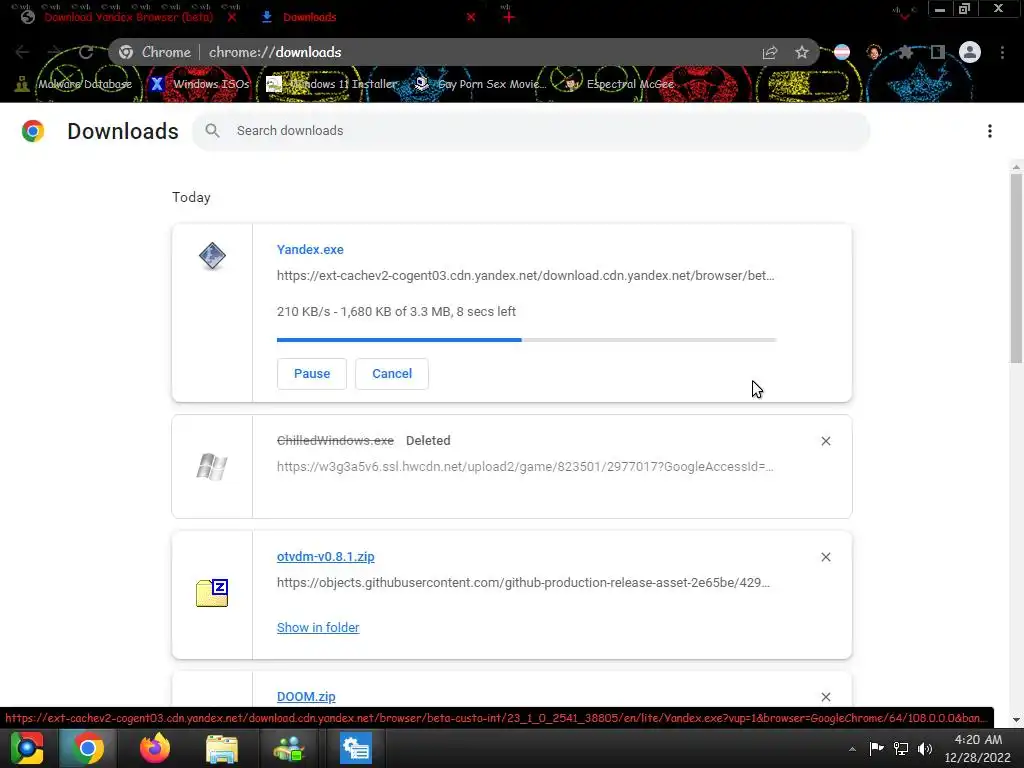Close the Downloads tab
This screenshot has width=1024, height=768.
pyautogui.click(x=471, y=17)
